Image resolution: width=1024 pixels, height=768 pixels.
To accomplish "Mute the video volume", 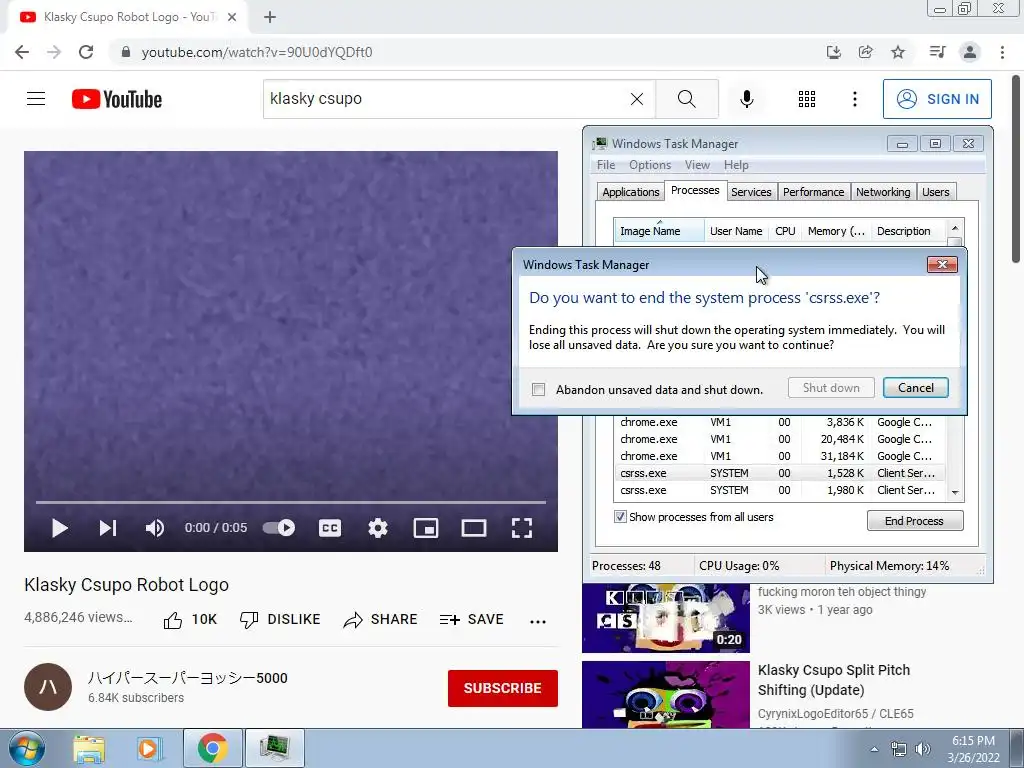I will tap(155, 528).
